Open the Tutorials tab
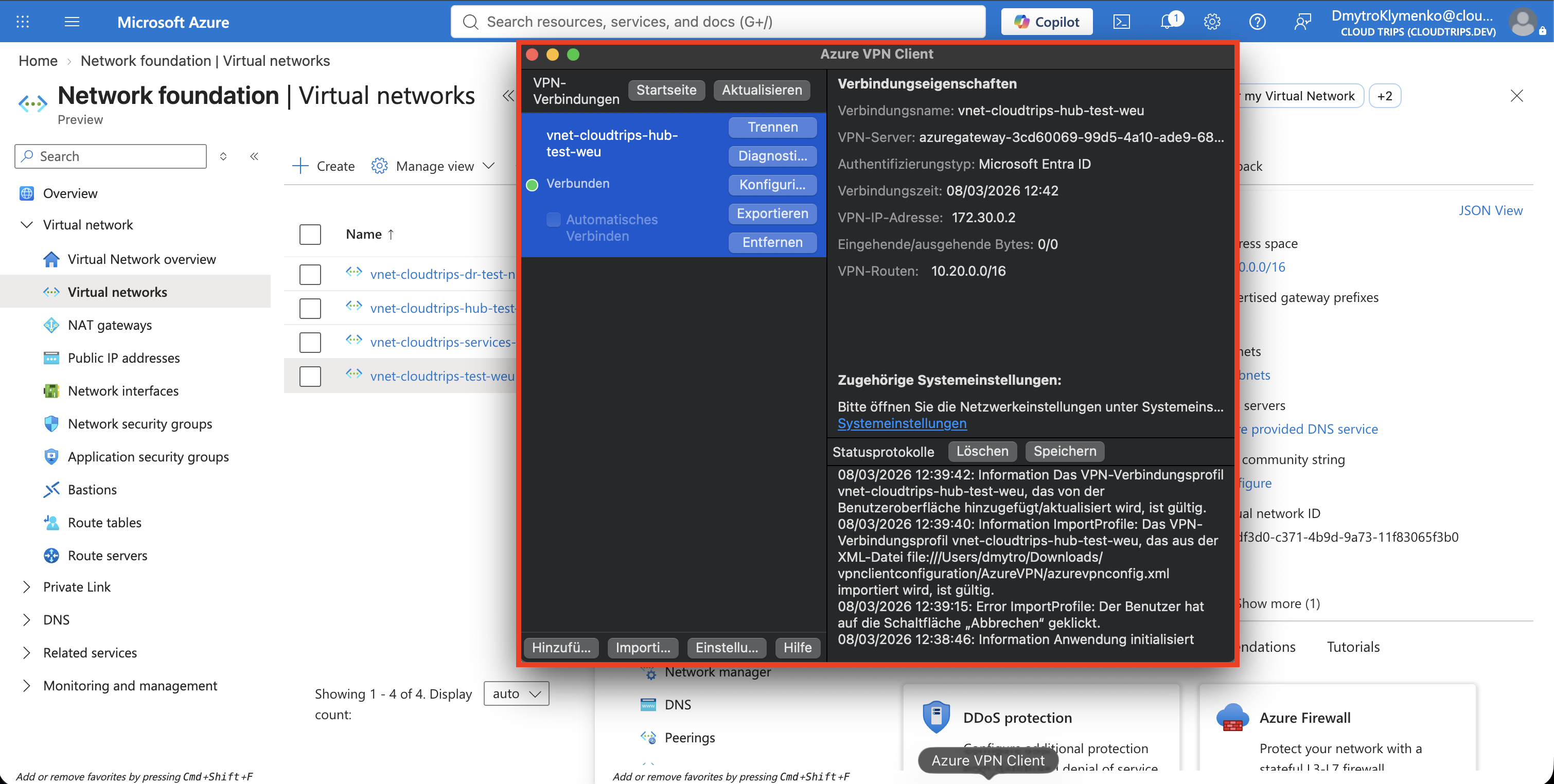The image size is (1554, 784). 1353,647
